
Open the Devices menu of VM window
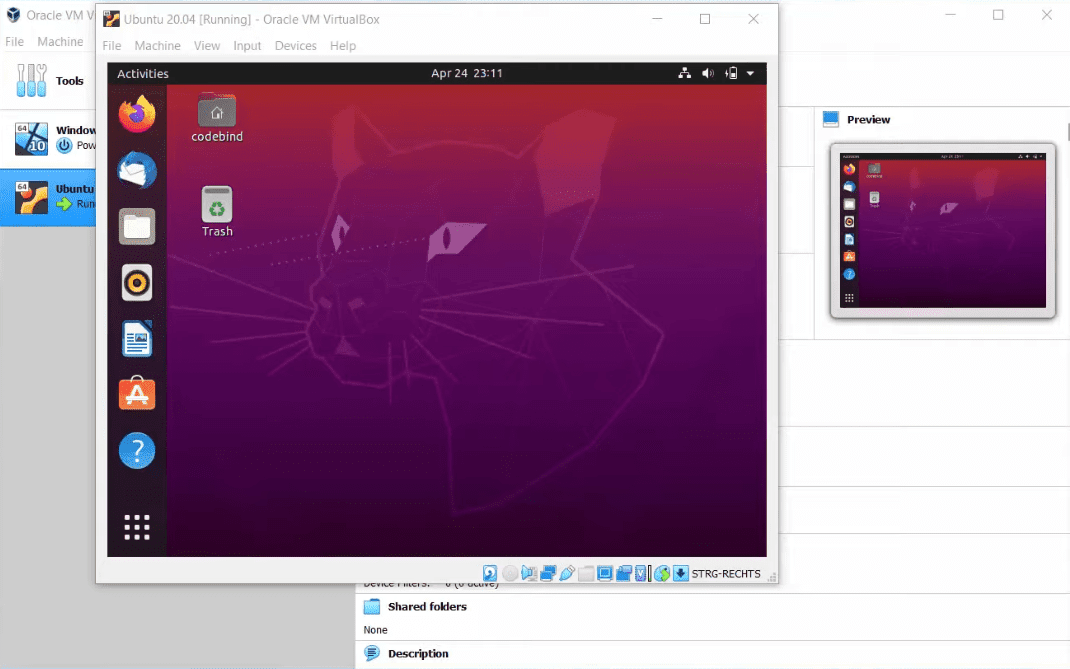click(x=295, y=46)
